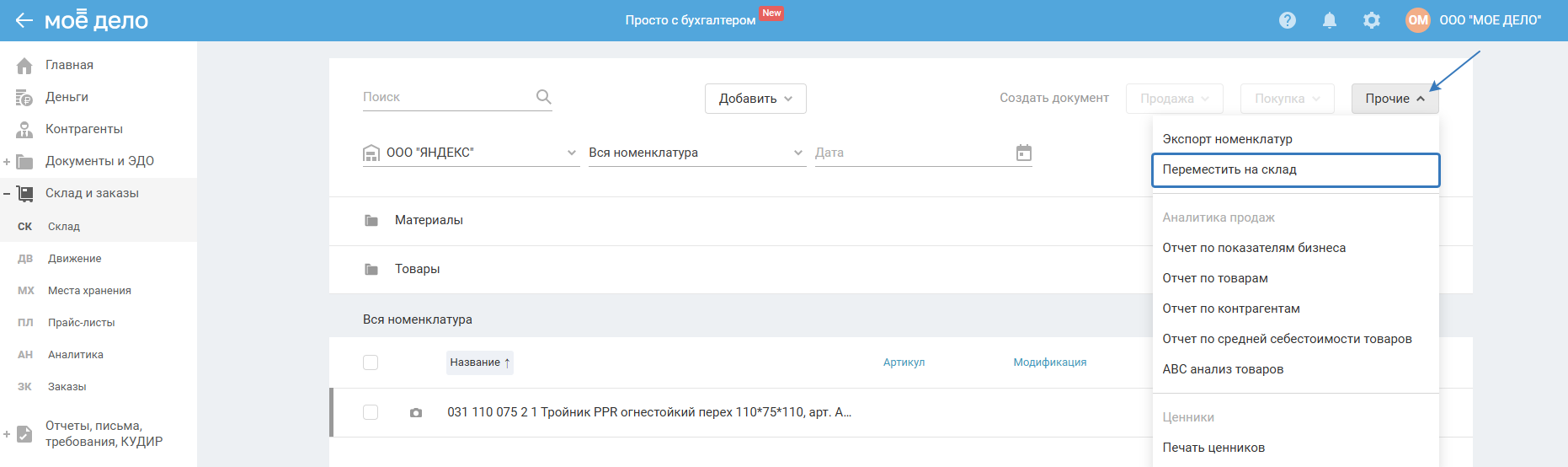This screenshot has width=1568, height=467.
Task: Click the Поиск search field
Action: pos(445,97)
